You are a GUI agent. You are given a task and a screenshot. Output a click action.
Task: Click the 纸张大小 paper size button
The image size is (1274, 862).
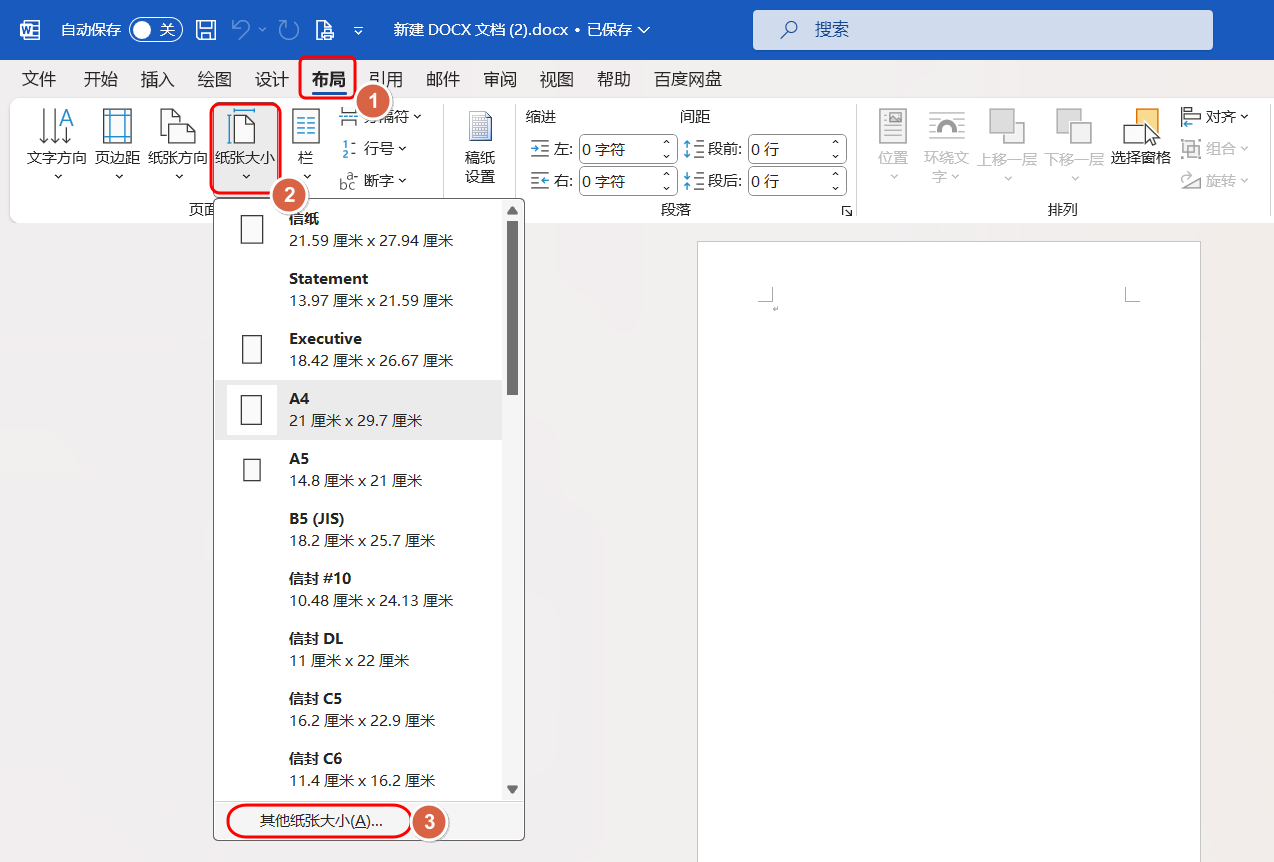click(245, 144)
